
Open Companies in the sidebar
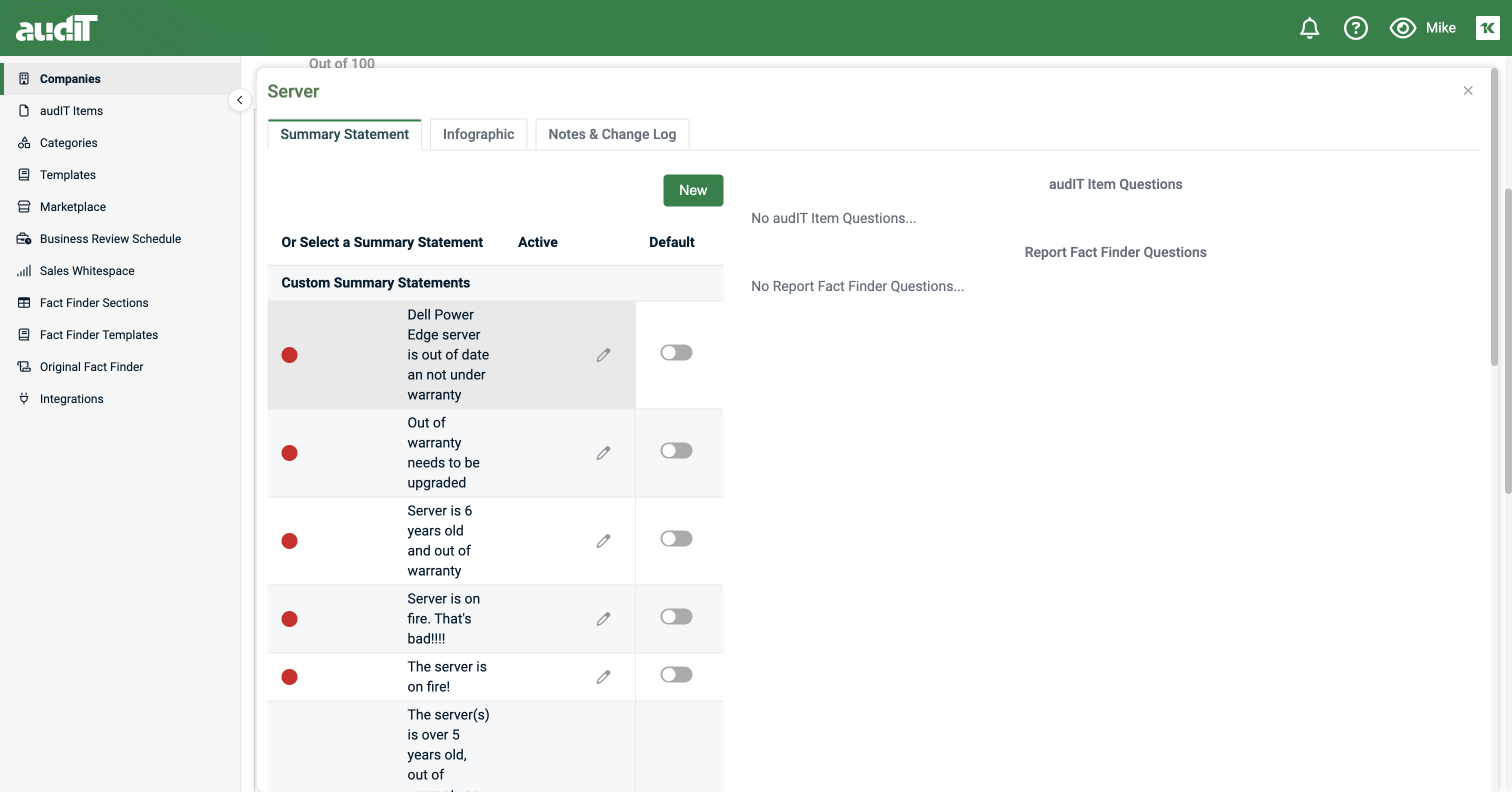coord(120,78)
